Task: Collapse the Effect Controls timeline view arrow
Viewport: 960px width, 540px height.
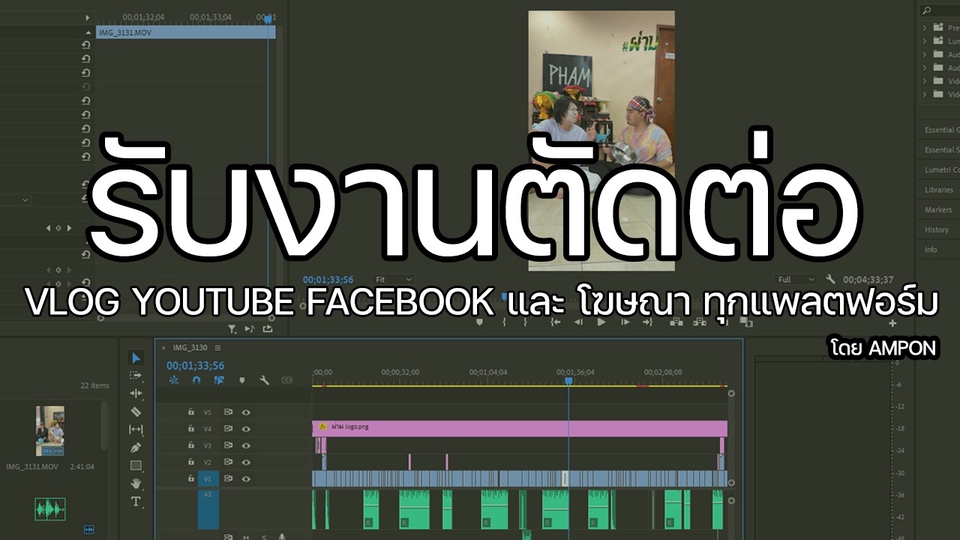Action: pos(88,18)
